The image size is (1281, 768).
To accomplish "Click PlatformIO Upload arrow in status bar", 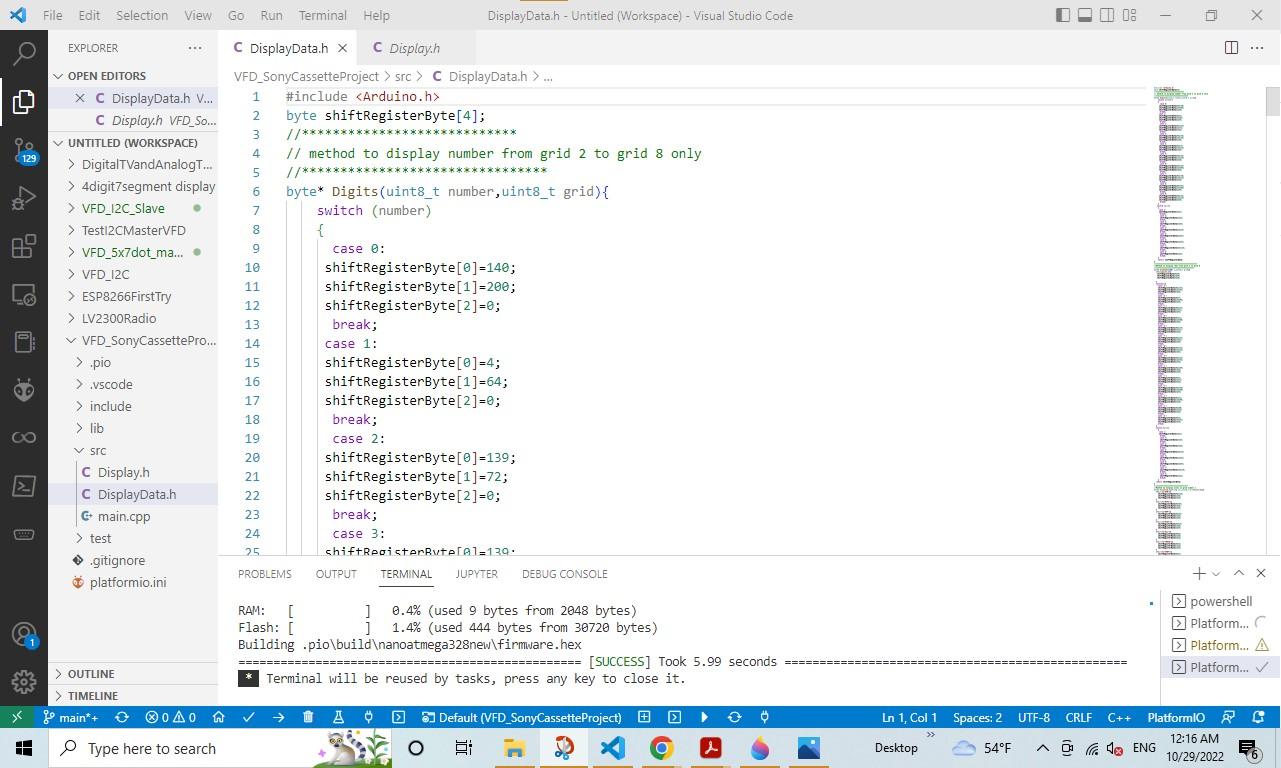I will pyautogui.click(x=278, y=717).
